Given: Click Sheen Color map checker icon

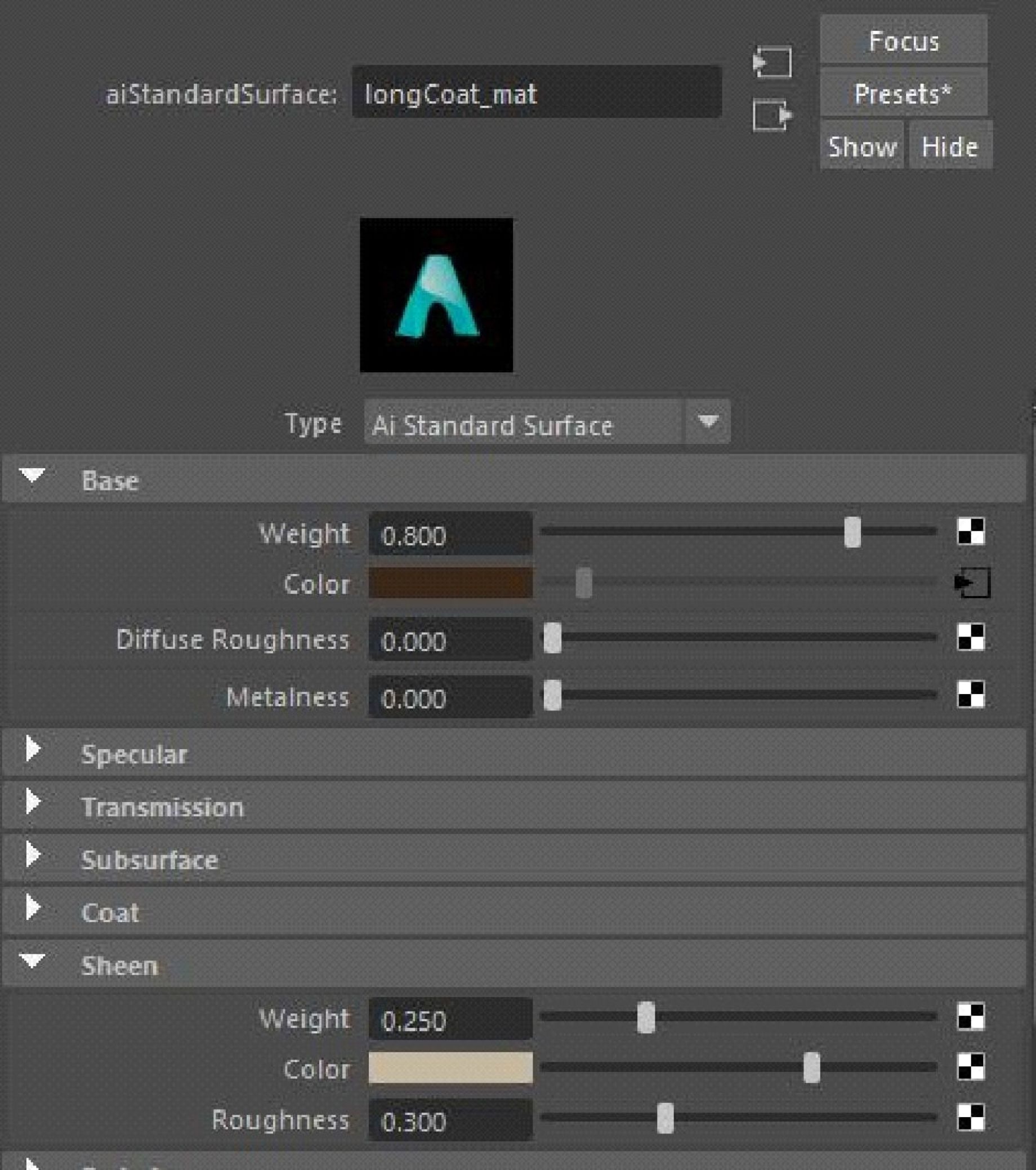Looking at the screenshot, I should (x=971, y=1067).
